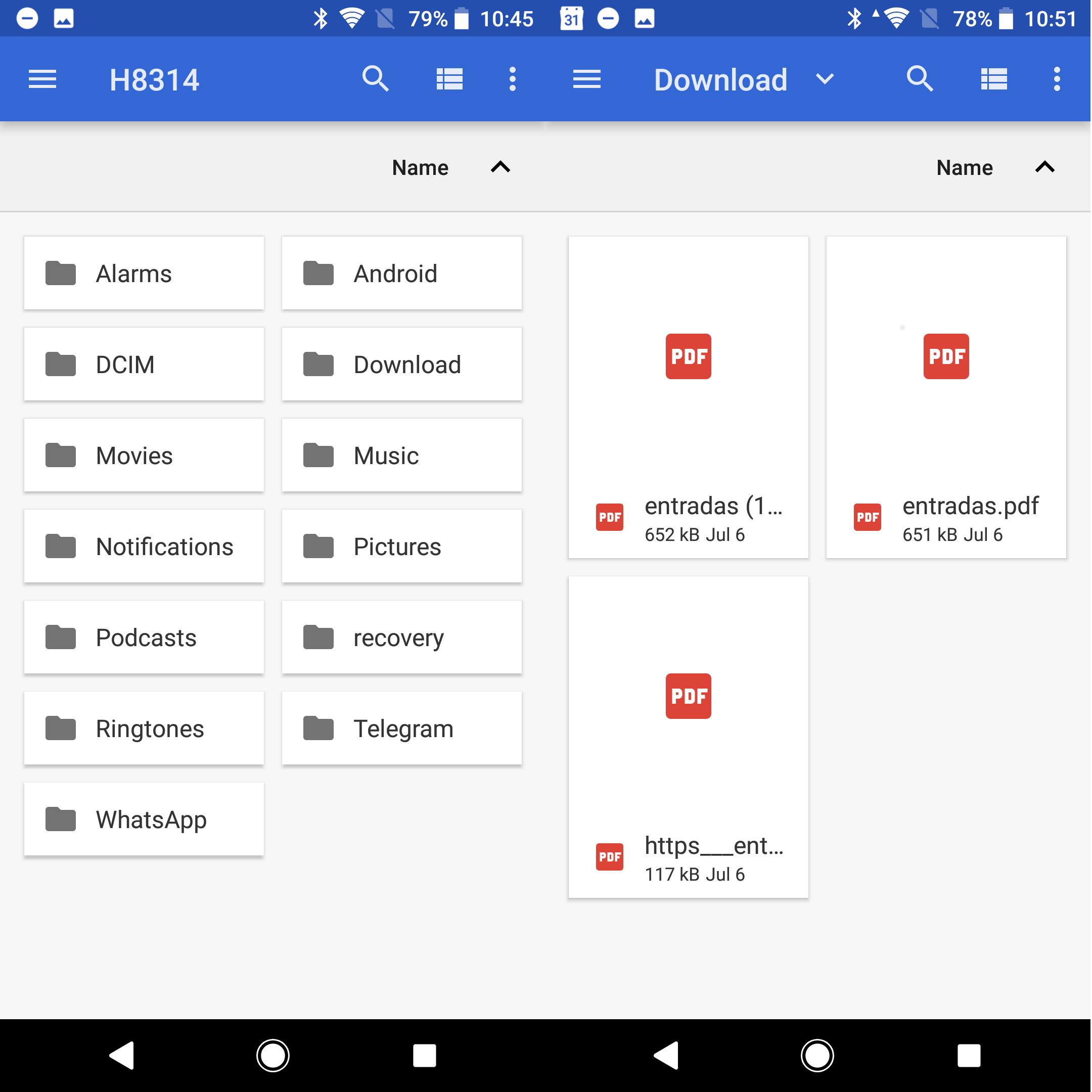This screenshot has width=1092, height=1092.
Task: Open the Download breadcrumb dropdown
Action: pos(824,79)
